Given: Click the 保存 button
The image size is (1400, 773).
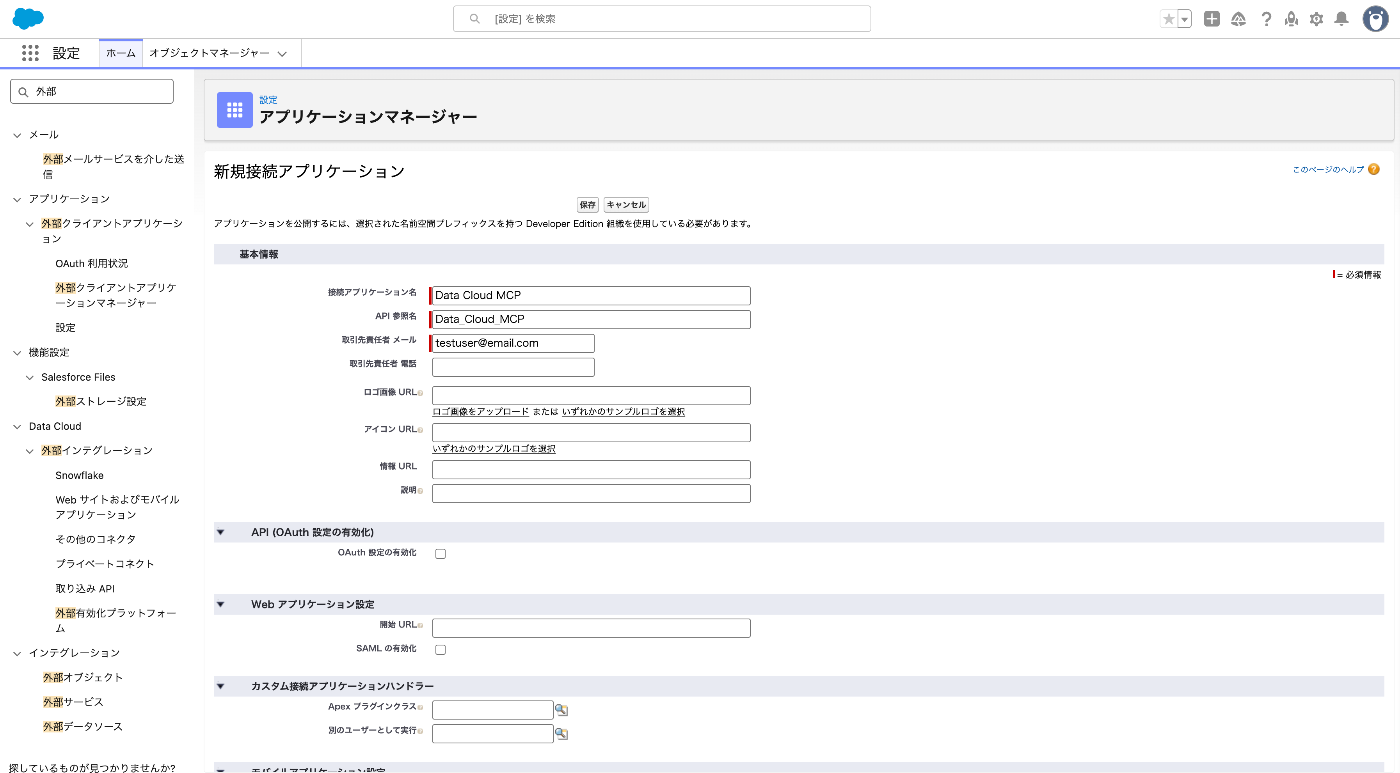Looking at the screenshot, I should pyautogui.click(x=587, y=204).
